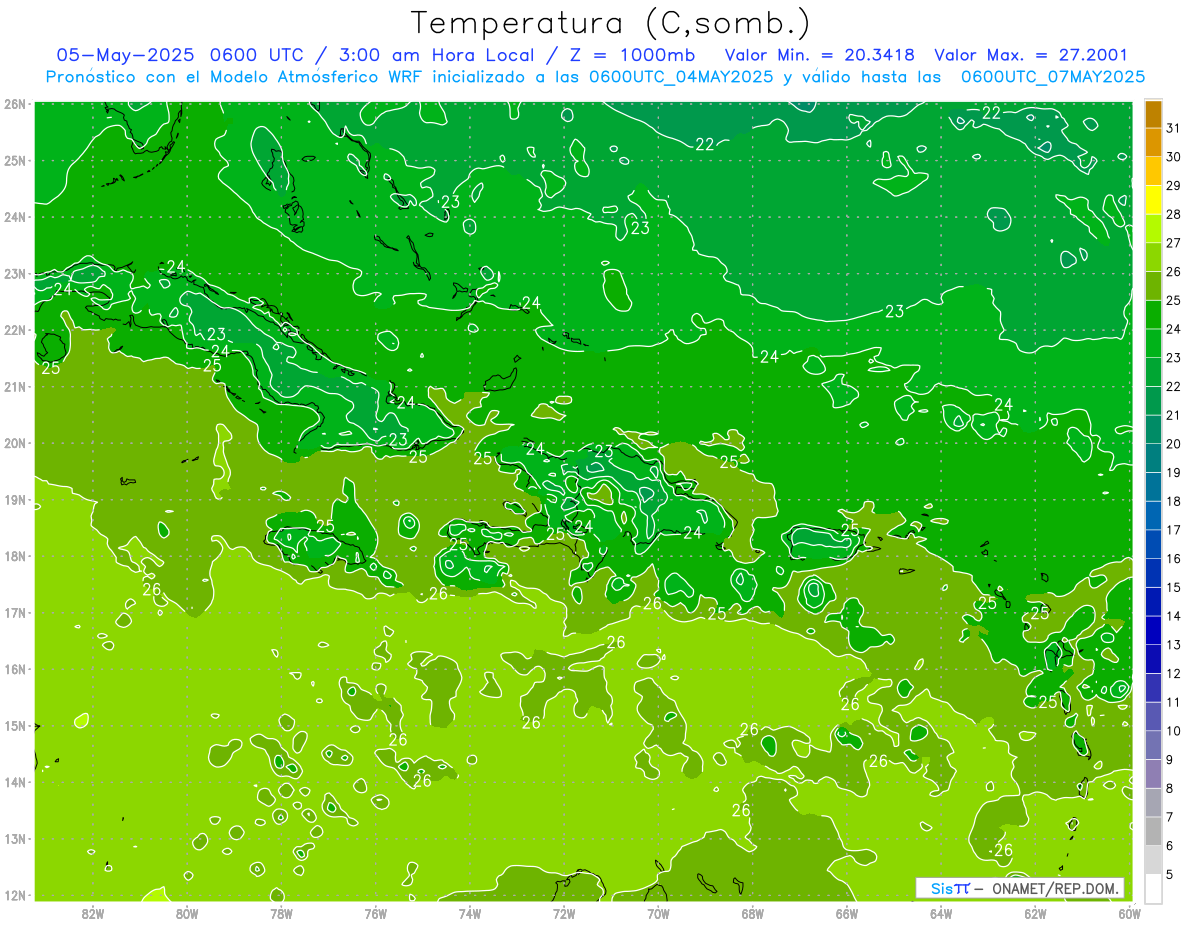Click the colorbar legend value 17
Screen dimensions: 1200x927
pos(1173,530)
